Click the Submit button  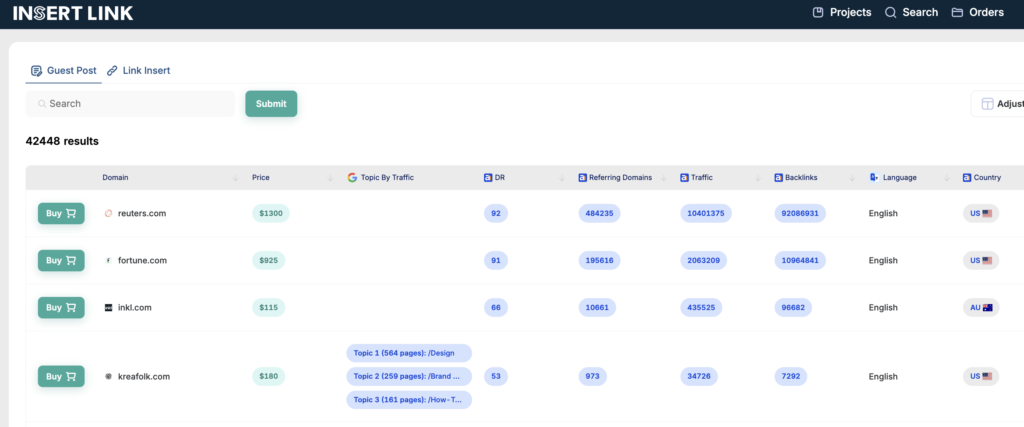pos(271,104)
